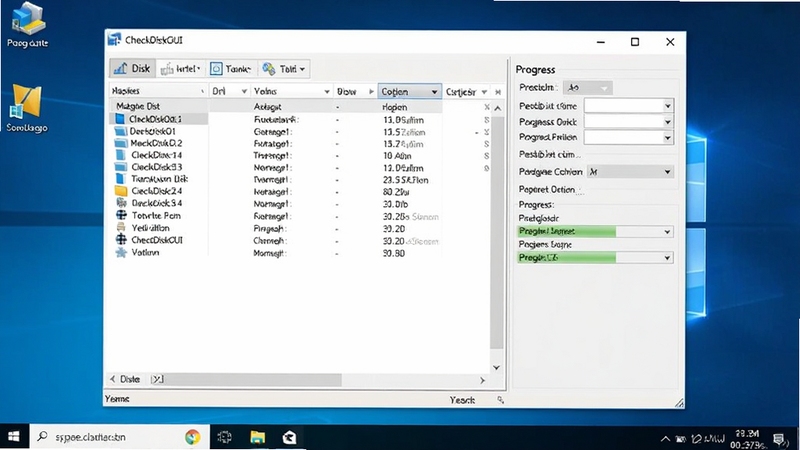Click the Yeack status bar text
The image size is (800, 450).
[x=462, y=400]
